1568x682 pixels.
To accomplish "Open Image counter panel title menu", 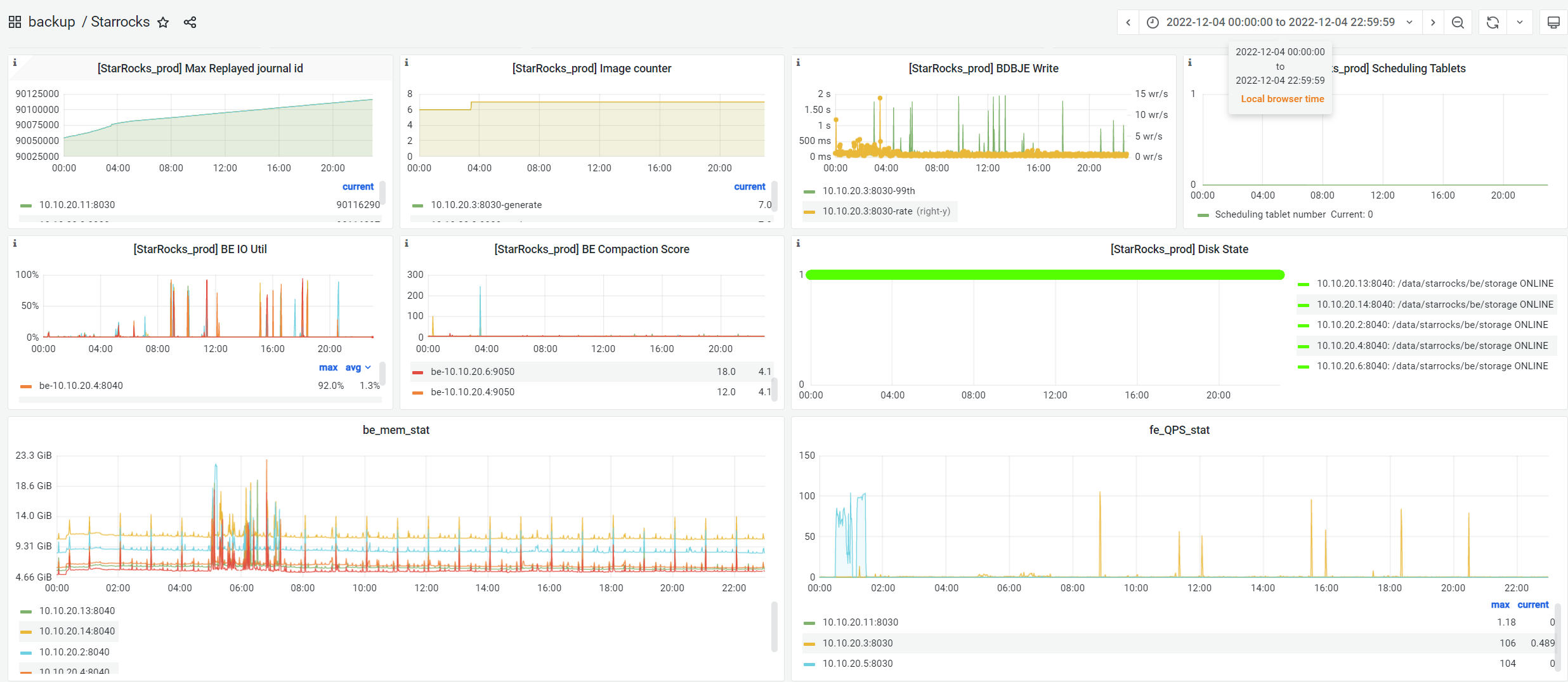I will pos(592,69).
